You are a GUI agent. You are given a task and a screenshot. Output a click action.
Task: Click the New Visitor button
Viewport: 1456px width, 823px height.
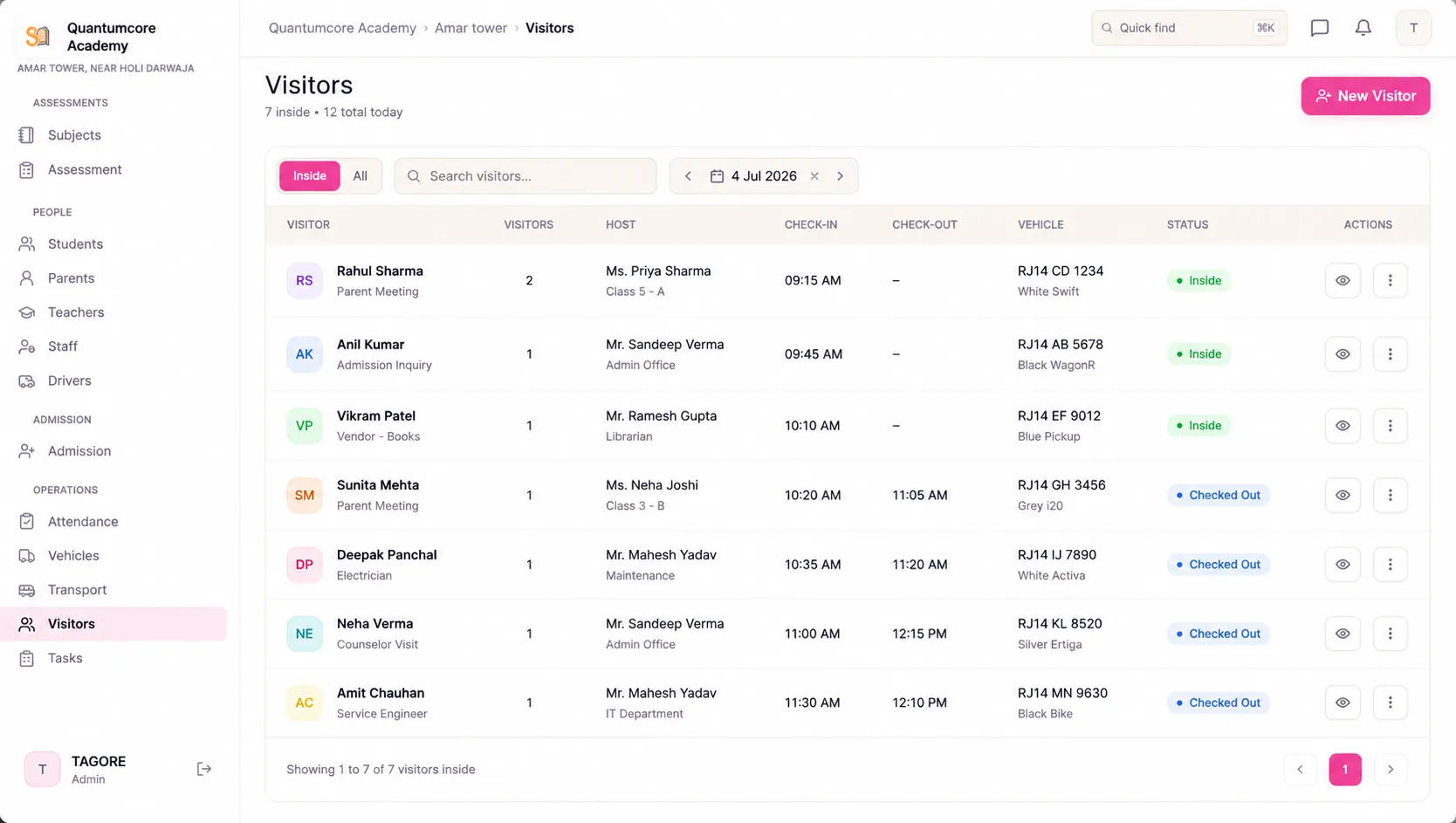[x=1365, y=96]
